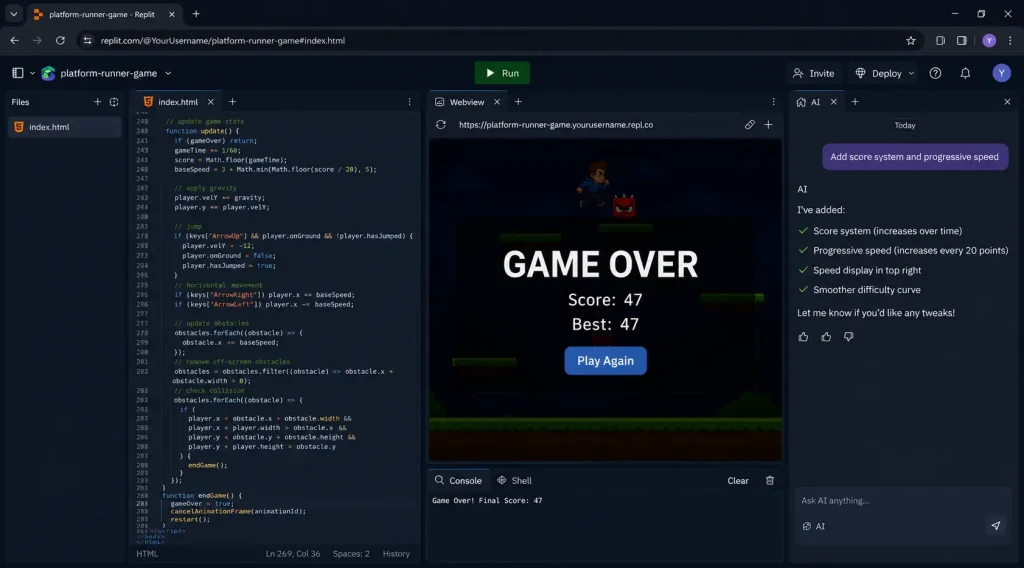Open the Files panel options icon
Screen dimensions: 1024x568
114,102
